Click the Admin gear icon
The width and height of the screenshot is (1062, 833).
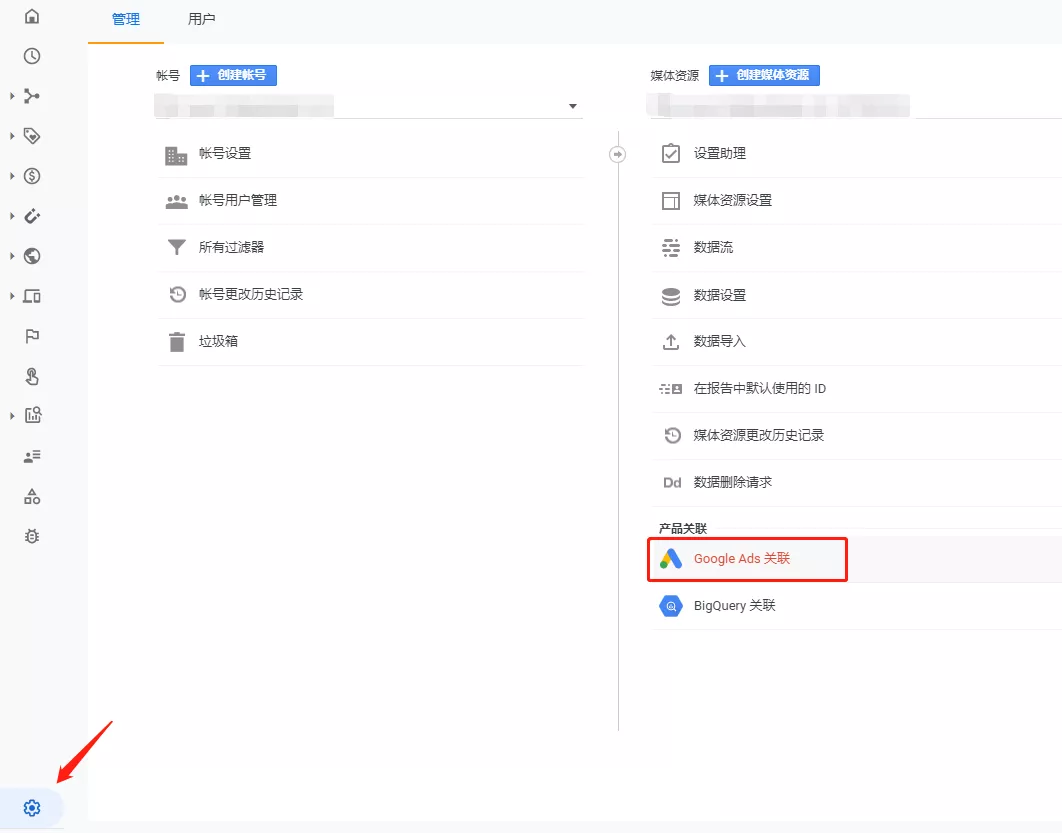coord(32,808)
